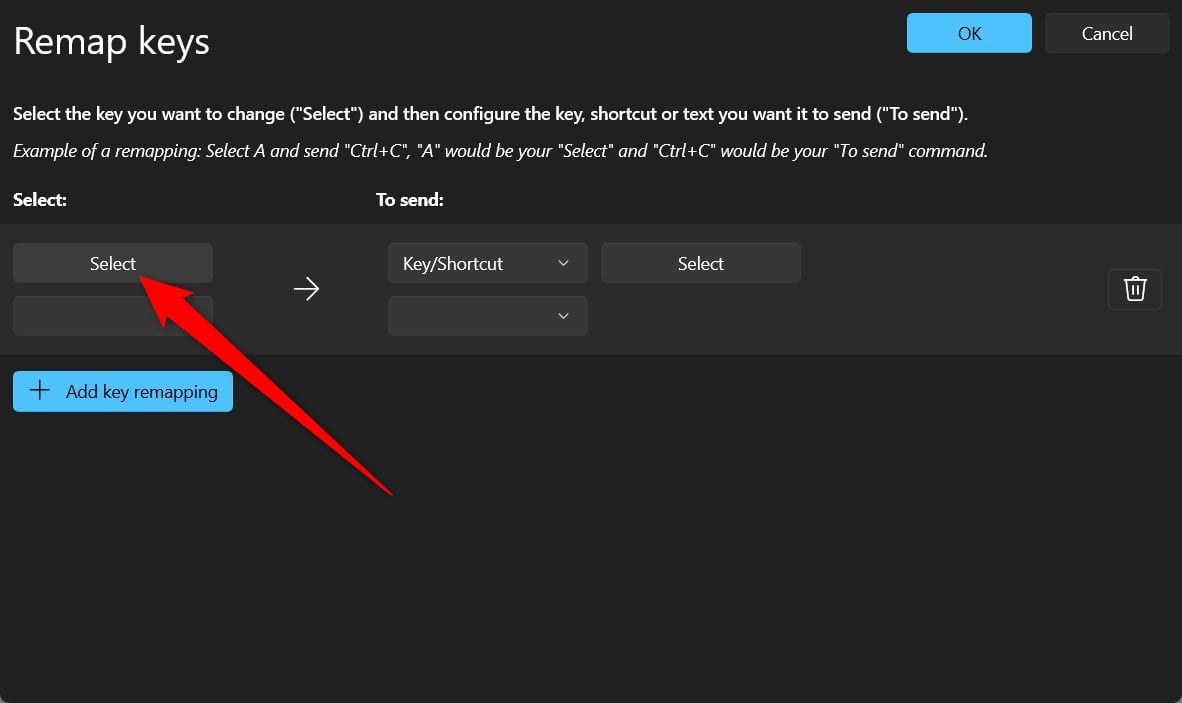Confirm remapping with the OK button
Viewport: 1182px width, 703px height.
(x=969, y=33)
